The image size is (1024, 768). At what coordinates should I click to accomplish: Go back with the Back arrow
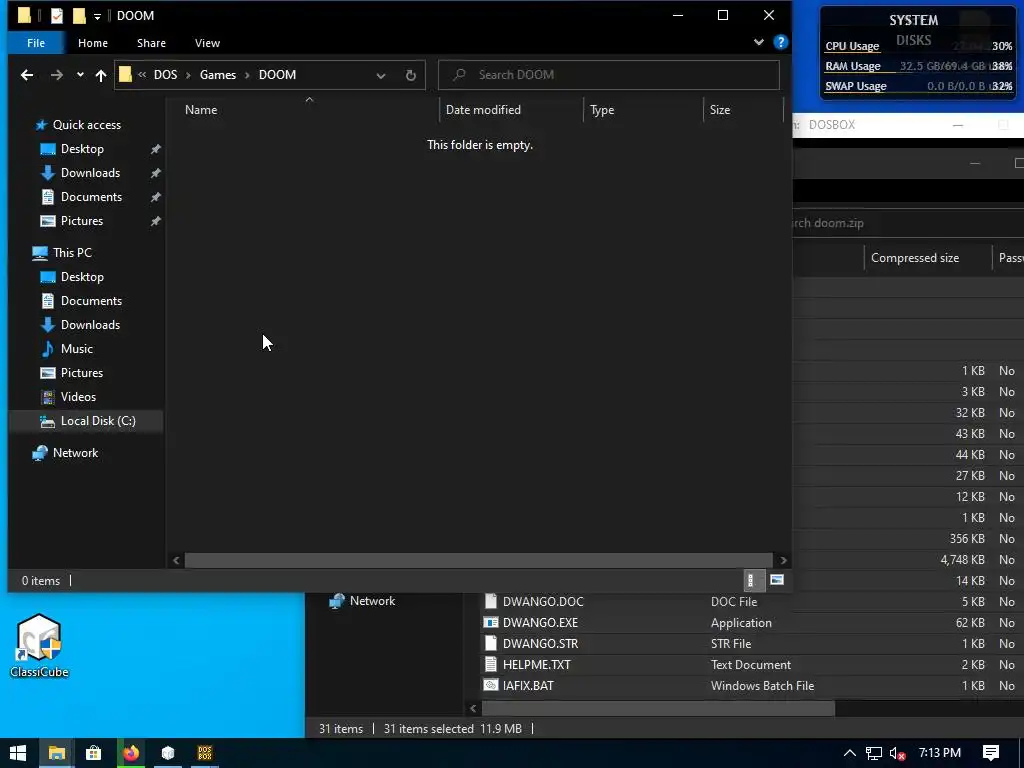[27, 75]
